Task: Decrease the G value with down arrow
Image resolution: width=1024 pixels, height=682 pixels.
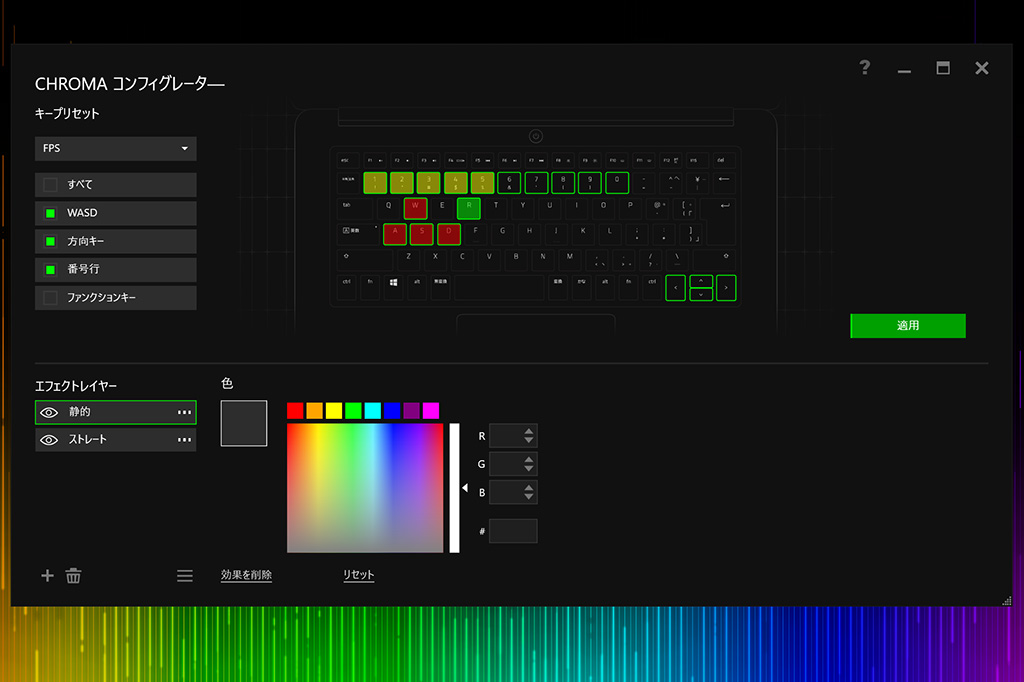Action: [x=529, y=468]
